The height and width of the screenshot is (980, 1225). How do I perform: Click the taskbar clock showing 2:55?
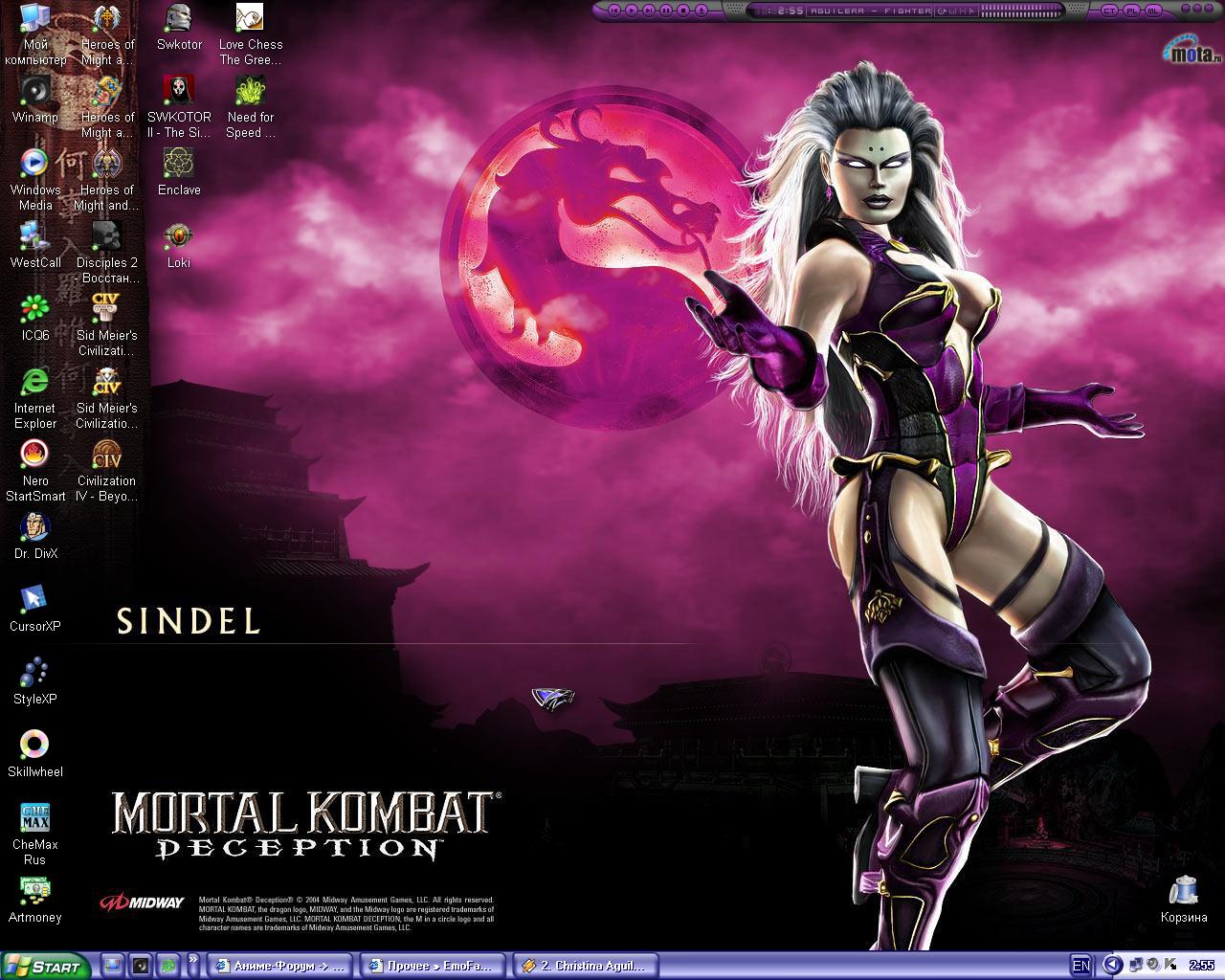(x=1202, y=965)
